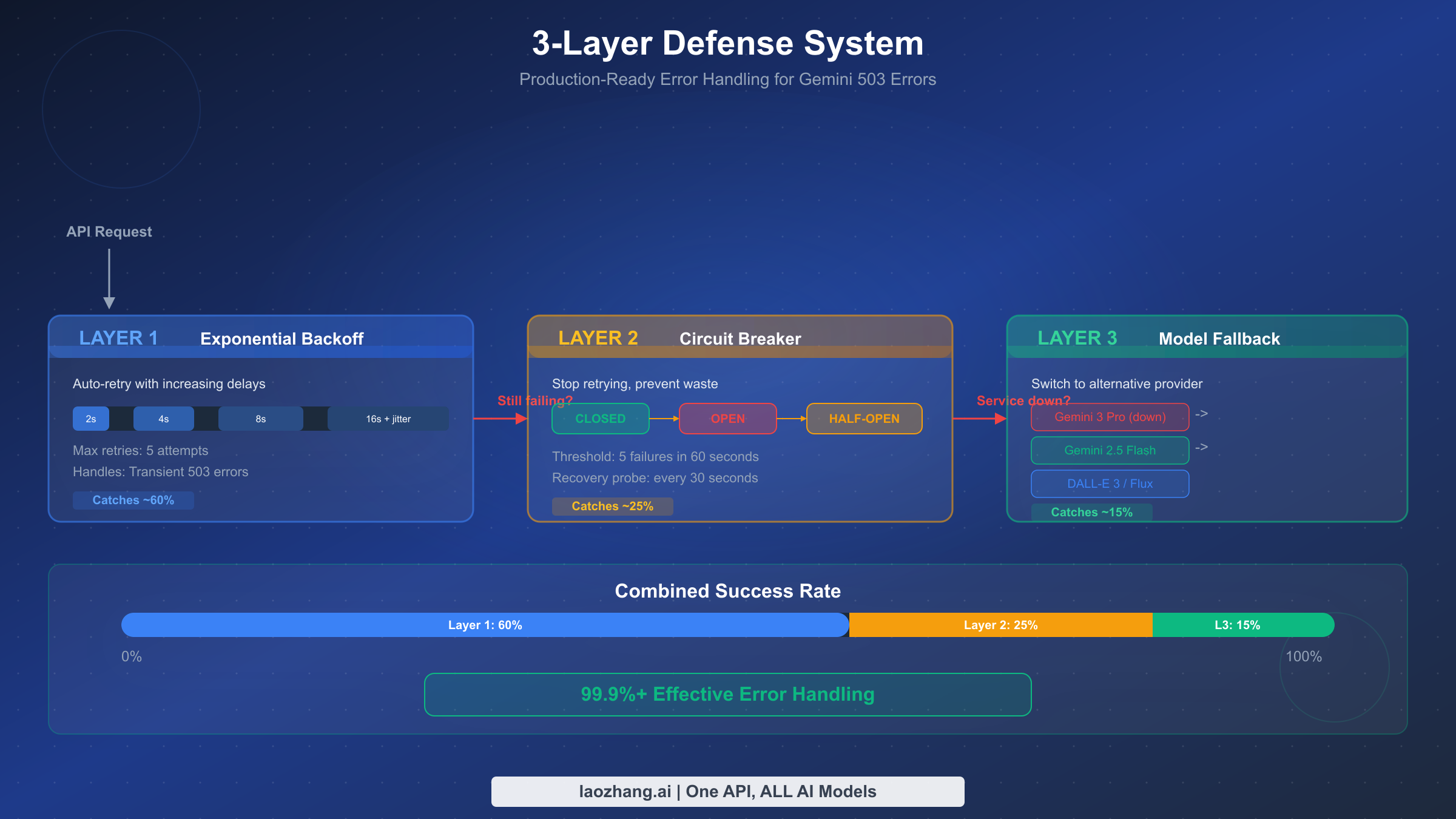Screen dimensions: 1456x819
Task: Click the 16s + jitter delay badge
Action: tap(388, 418)
